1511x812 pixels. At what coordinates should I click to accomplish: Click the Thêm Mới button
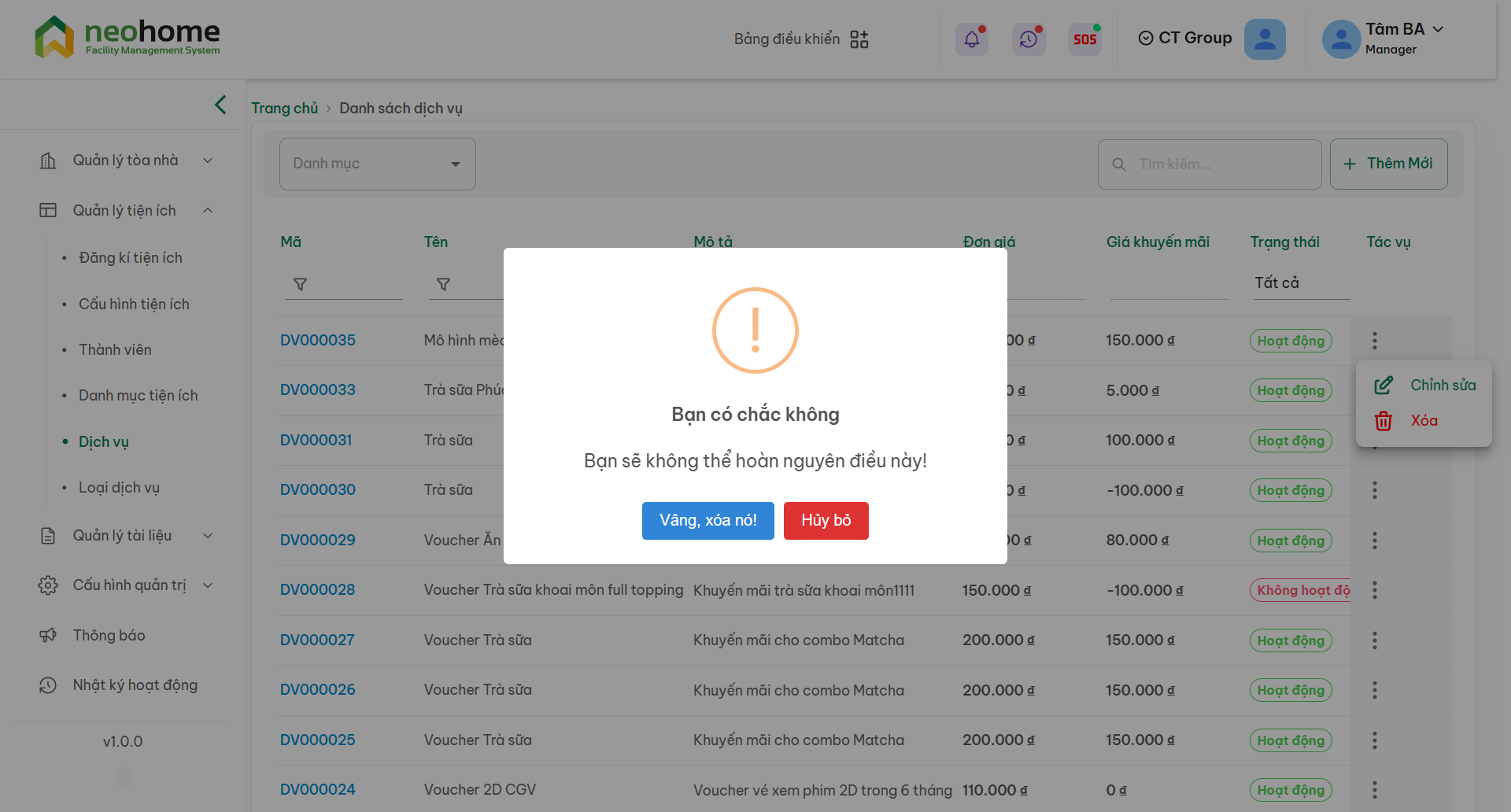[1388, 164]
